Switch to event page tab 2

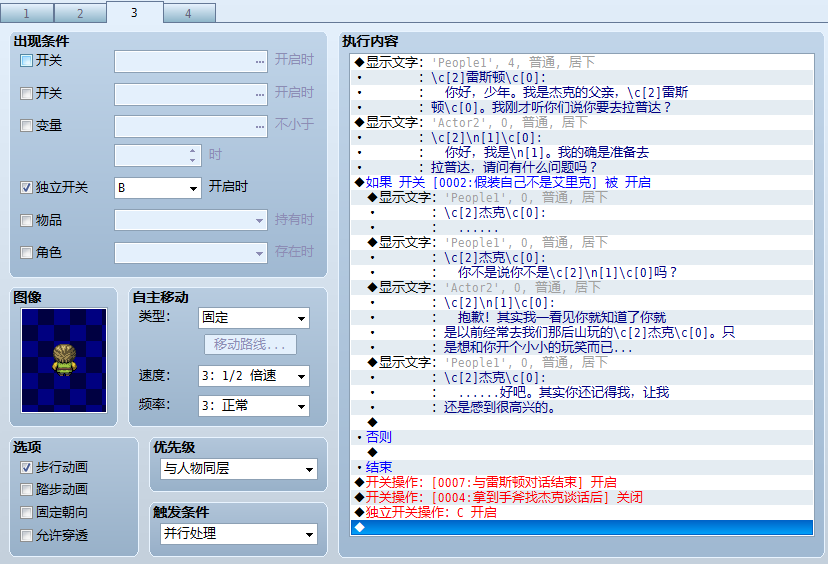[80, 13]
